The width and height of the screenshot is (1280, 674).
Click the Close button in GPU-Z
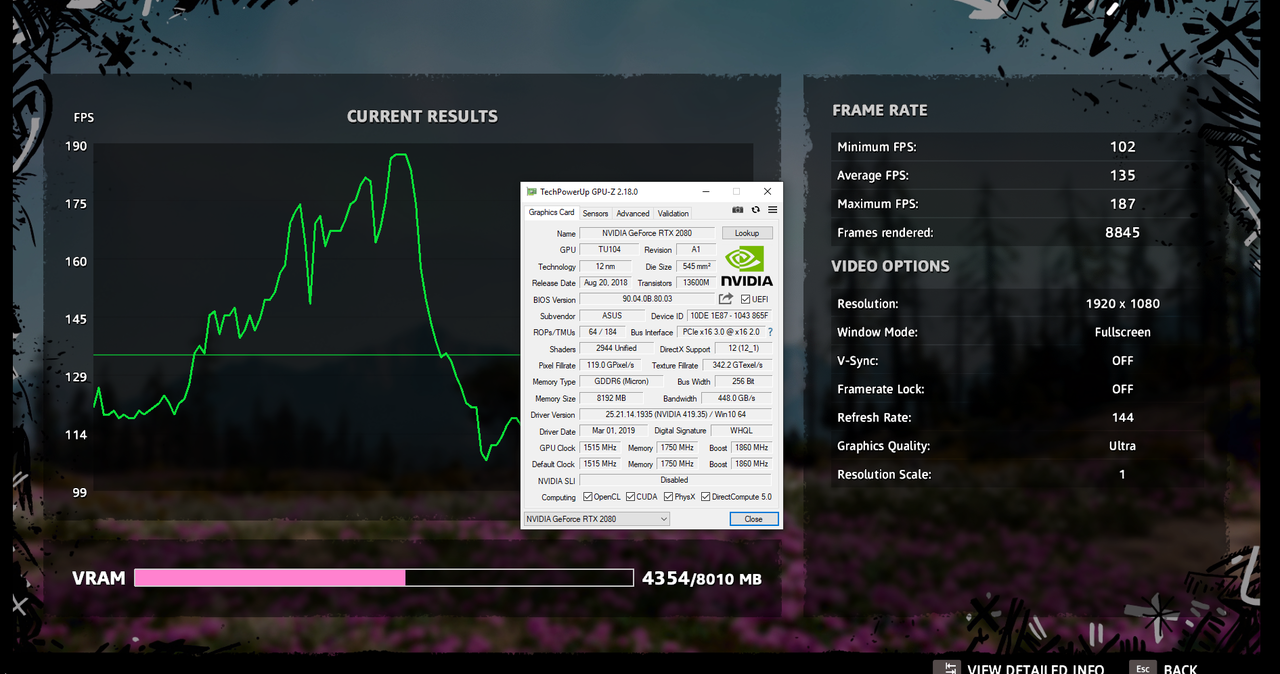point(753,519)
